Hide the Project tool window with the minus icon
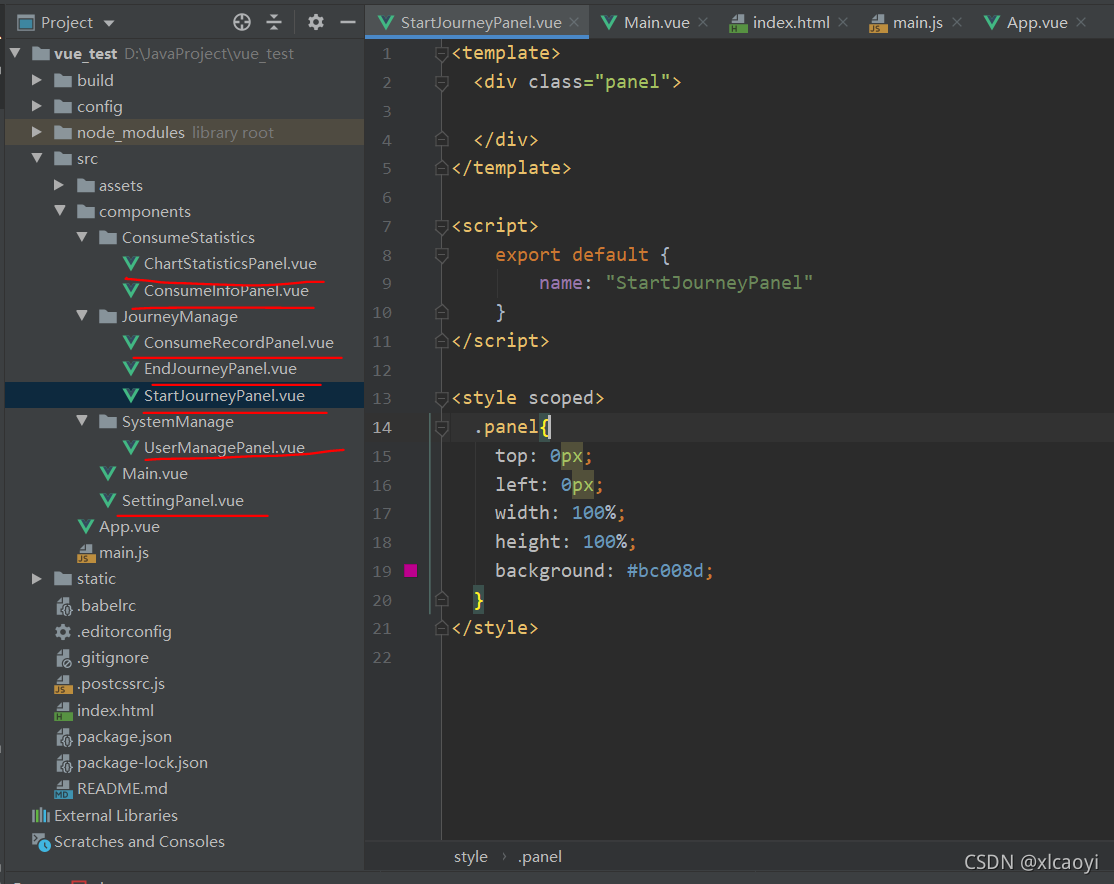Viewport: 1114px width, 884px height. tap(347, 23)
